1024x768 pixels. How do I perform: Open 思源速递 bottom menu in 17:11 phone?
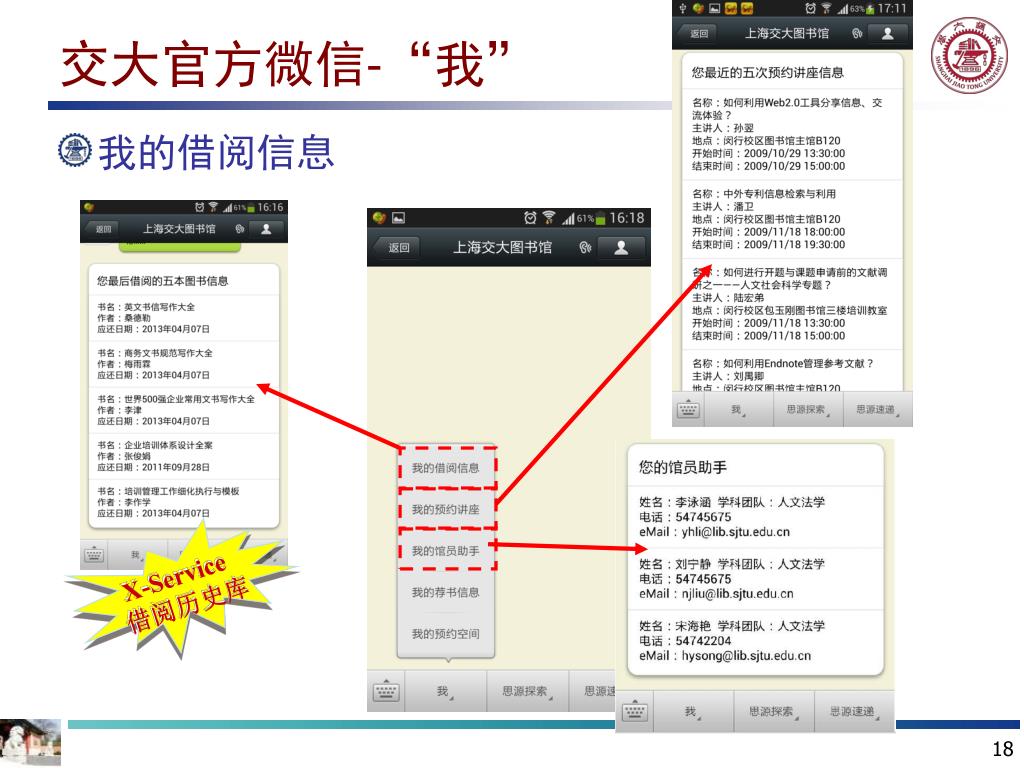pyautogui.click(x=877, y=409)
